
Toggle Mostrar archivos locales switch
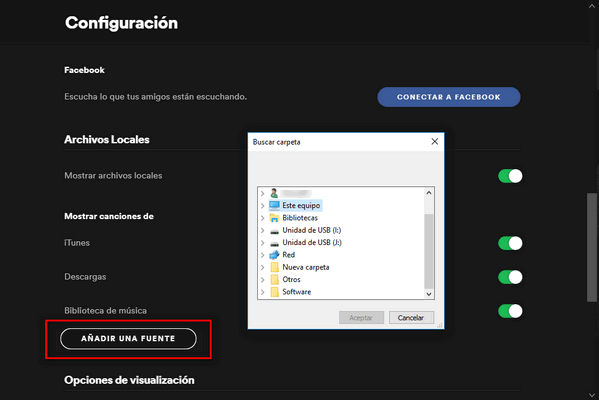[510, 176]
